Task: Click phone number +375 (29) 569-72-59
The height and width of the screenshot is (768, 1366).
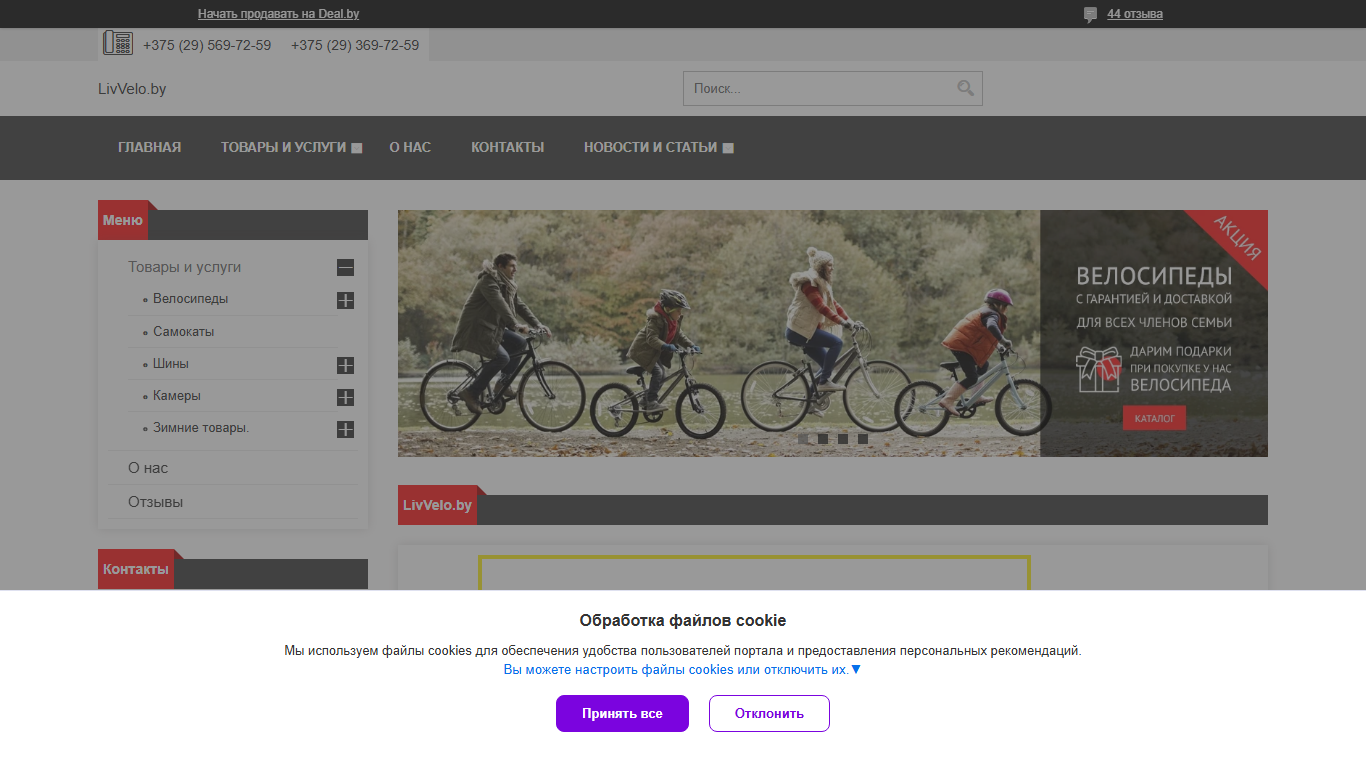Action: pos(207,45)
